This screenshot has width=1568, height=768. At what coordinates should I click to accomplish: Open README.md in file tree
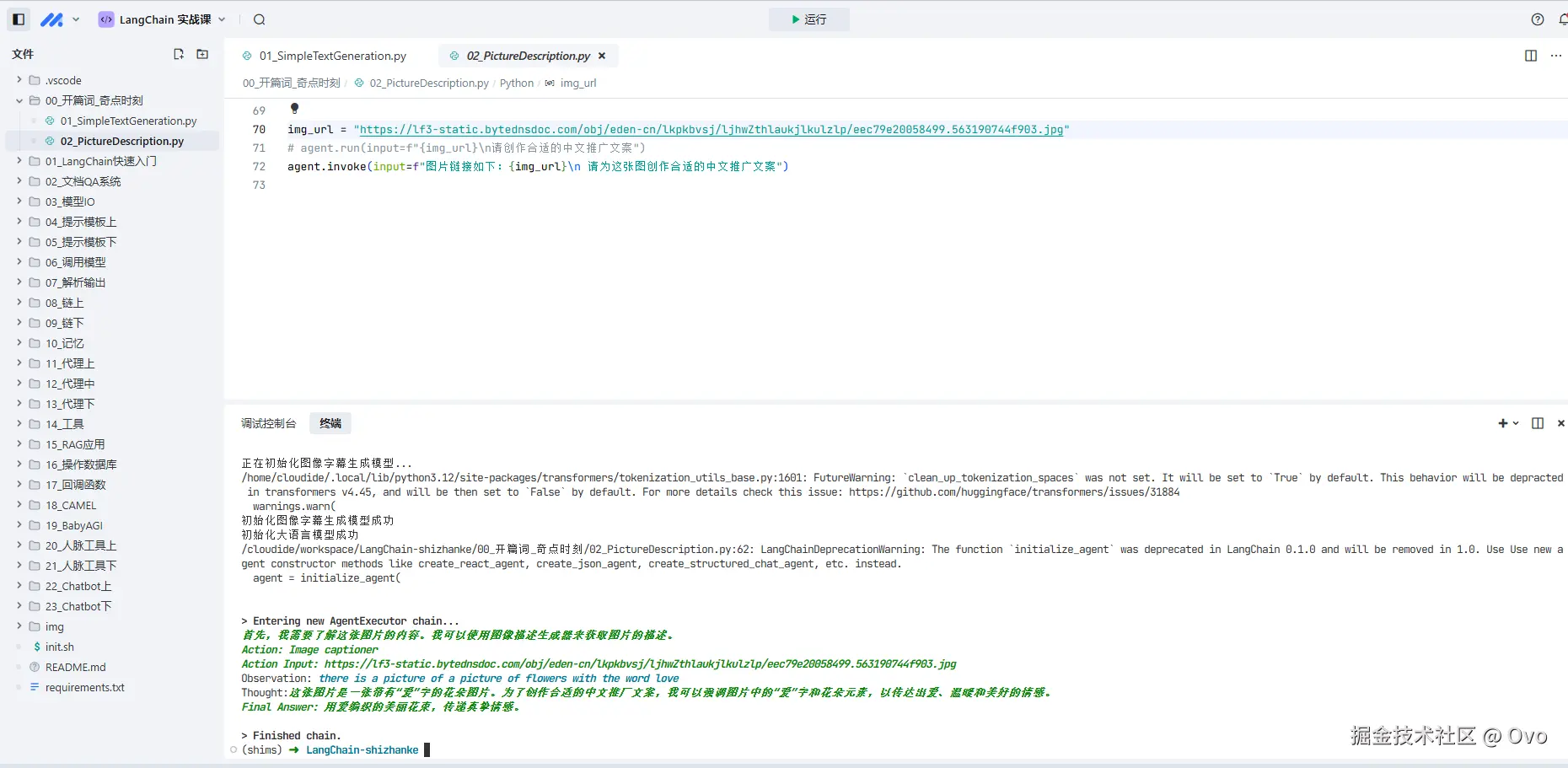click(75, 667)
